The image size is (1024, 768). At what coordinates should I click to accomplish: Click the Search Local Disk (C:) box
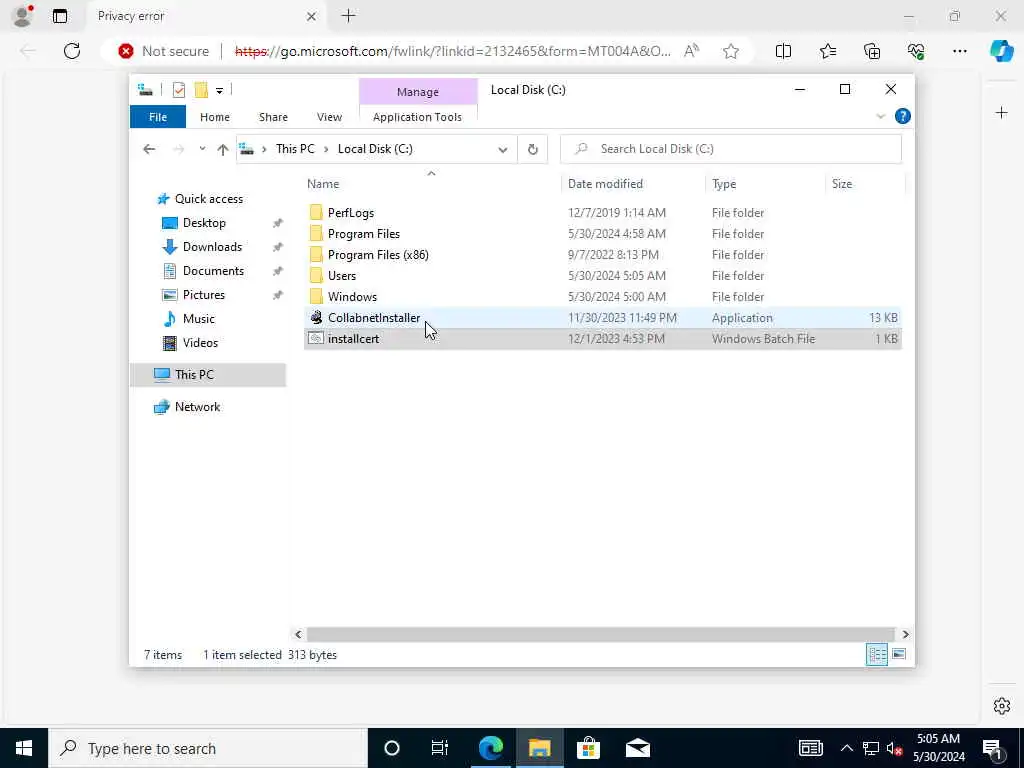[x=731, y=149]
